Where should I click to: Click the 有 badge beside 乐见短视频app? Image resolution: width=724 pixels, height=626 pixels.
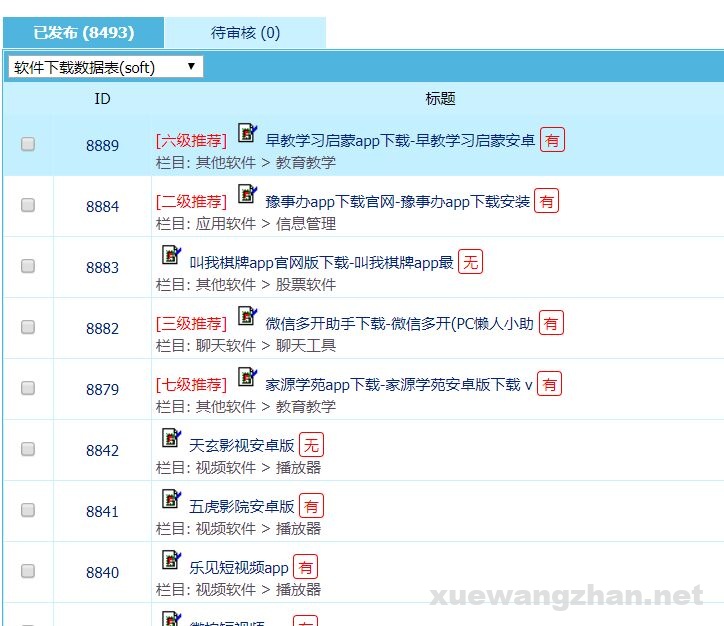[306, 566]
